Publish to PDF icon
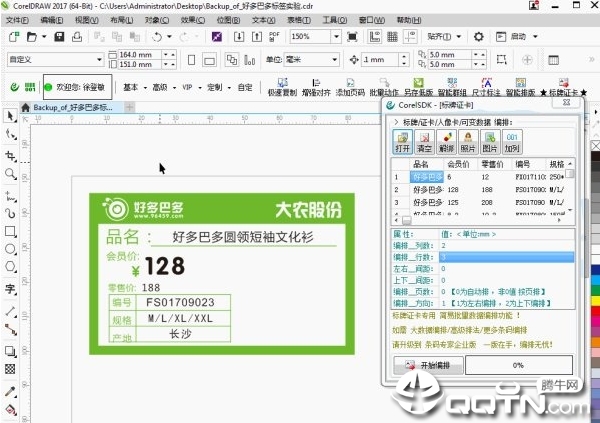The width and height of the screenshot is (600, 423). (274, 37)
